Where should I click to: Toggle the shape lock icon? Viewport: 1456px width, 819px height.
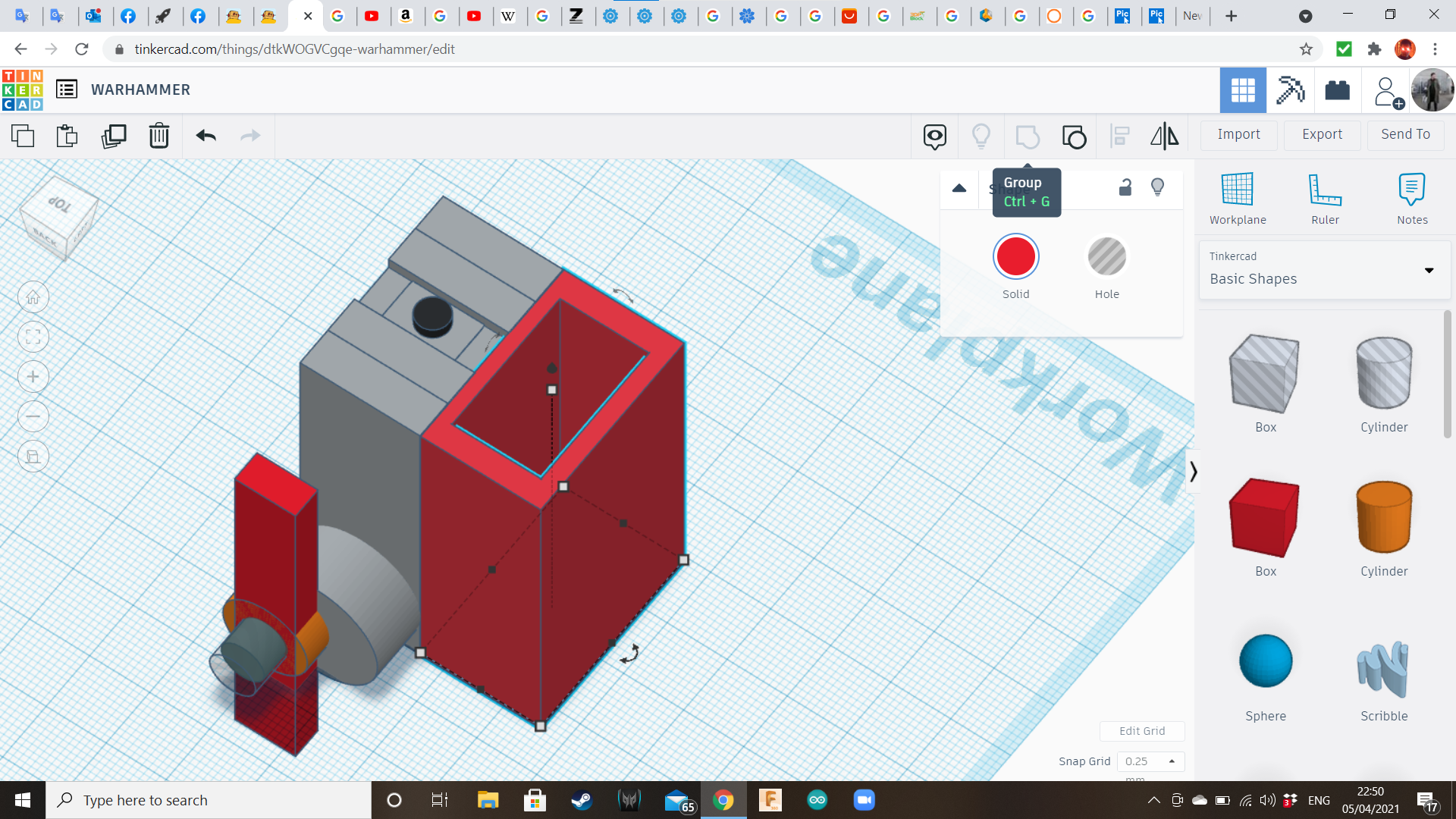[x=1125, y=187]
